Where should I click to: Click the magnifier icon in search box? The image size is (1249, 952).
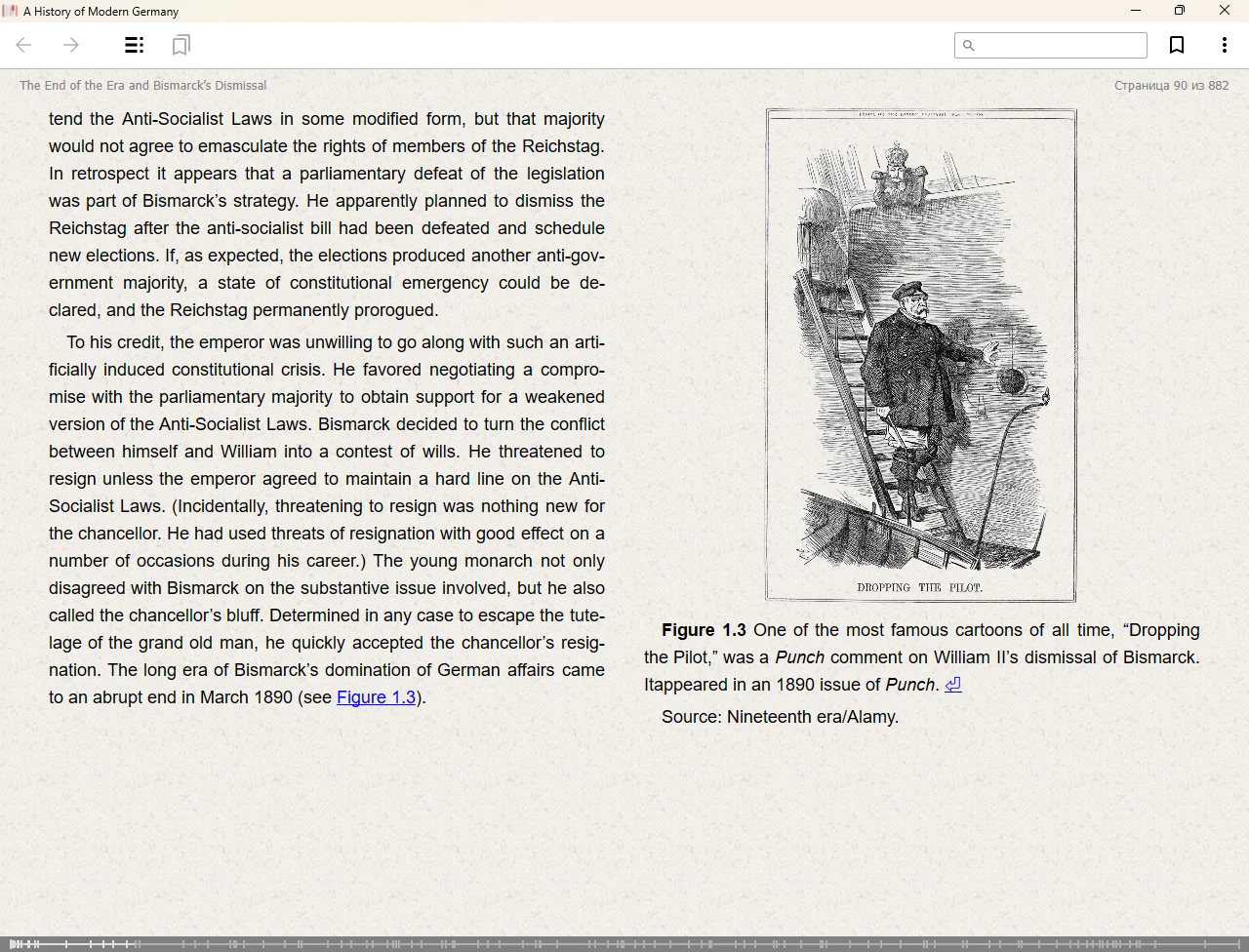tap(968, 45)
